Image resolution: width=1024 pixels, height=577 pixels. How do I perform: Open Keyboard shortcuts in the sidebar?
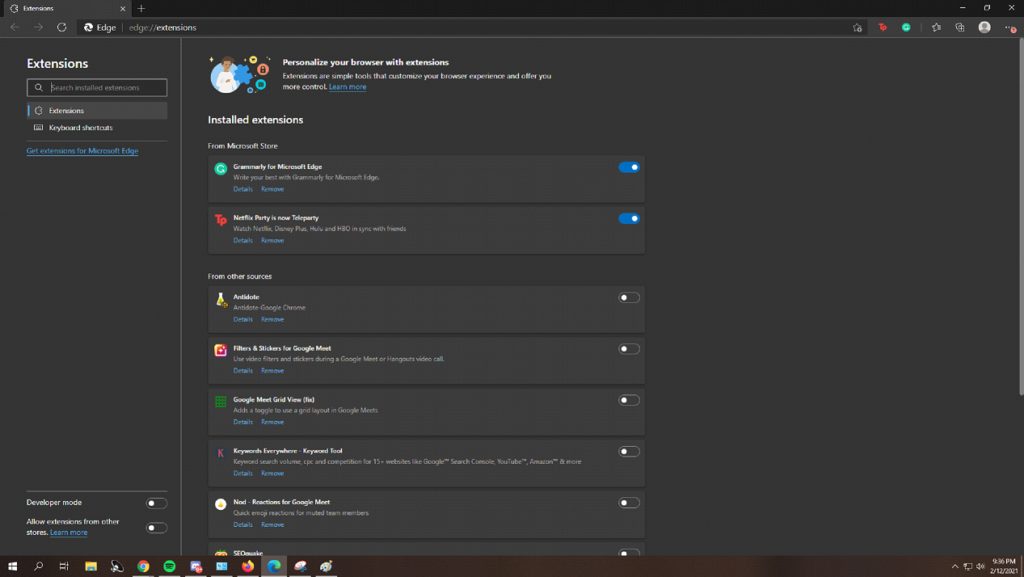coord(97,127)
